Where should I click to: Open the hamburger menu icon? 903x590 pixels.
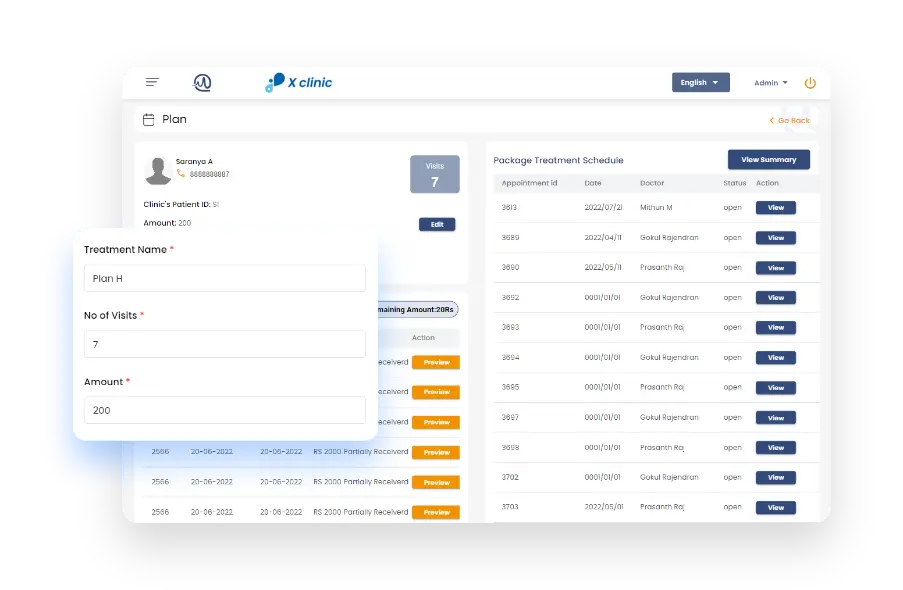152,82
